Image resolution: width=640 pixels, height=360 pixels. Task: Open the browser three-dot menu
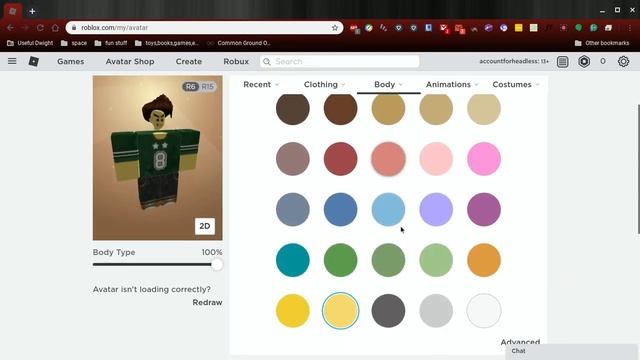point(630,28)
